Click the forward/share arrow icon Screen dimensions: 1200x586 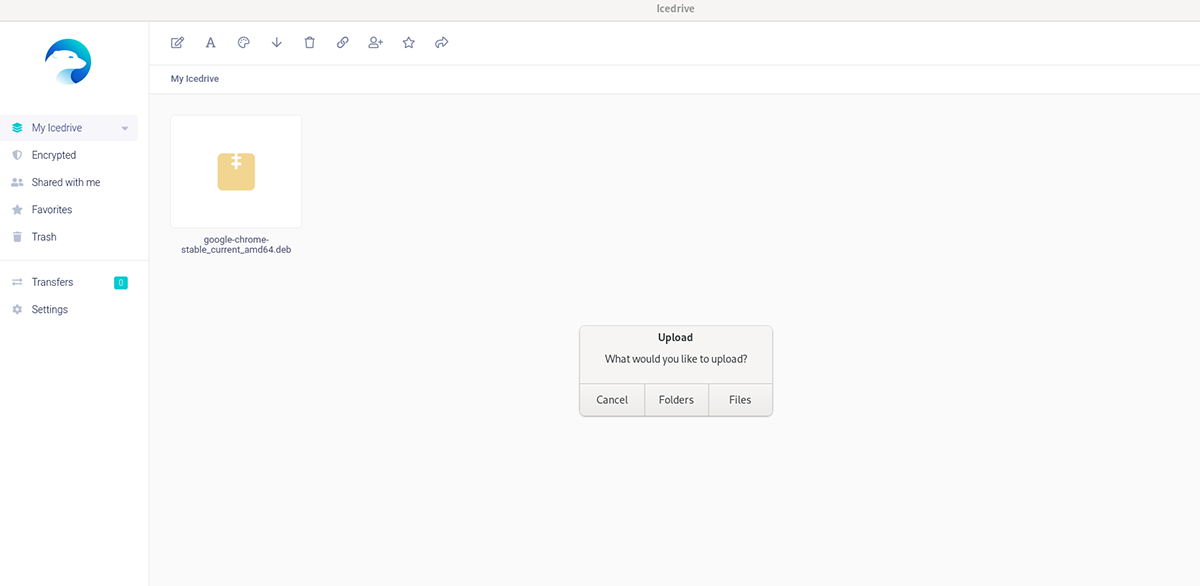point(441,42)
